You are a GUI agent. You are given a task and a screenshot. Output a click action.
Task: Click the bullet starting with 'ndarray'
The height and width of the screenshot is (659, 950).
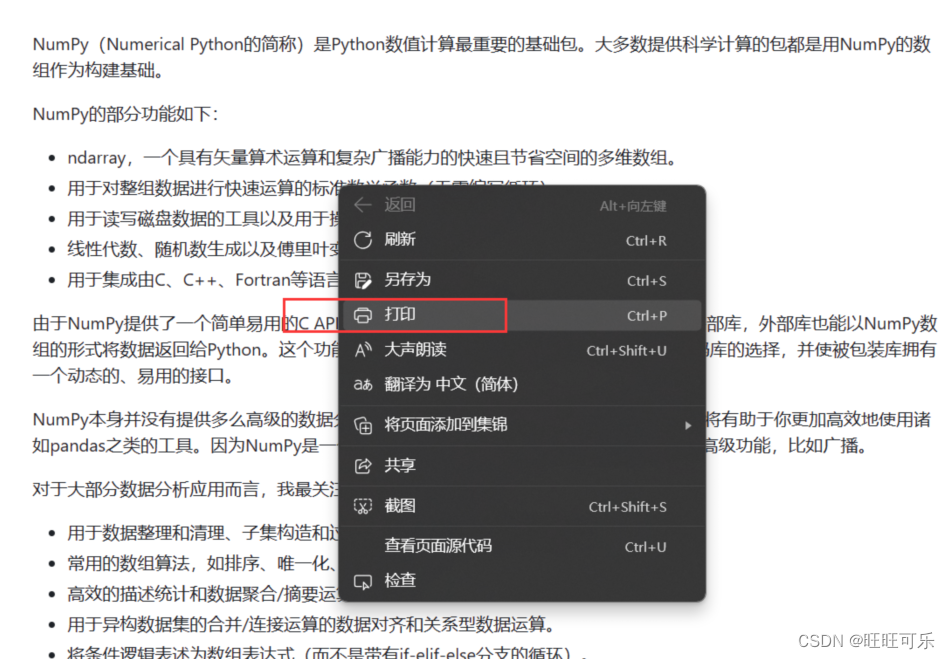(371, 158)
